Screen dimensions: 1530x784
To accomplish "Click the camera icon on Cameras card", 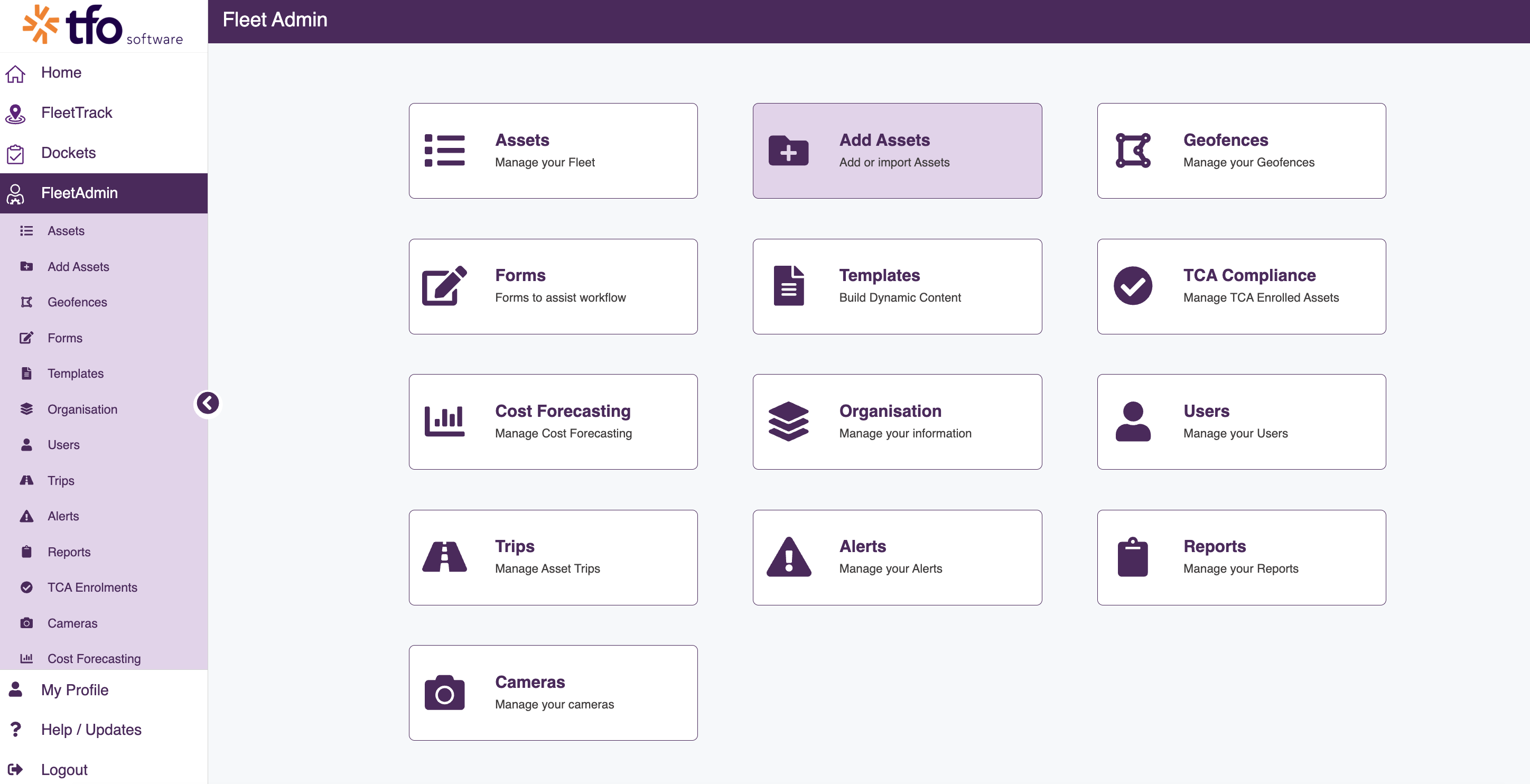I will coord(444,693).
